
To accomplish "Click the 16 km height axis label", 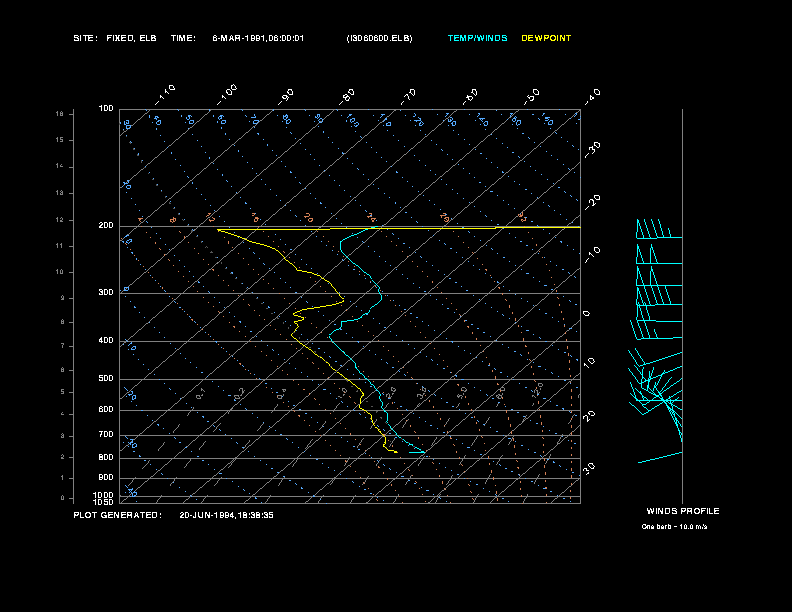I will [x=60, y=114].
